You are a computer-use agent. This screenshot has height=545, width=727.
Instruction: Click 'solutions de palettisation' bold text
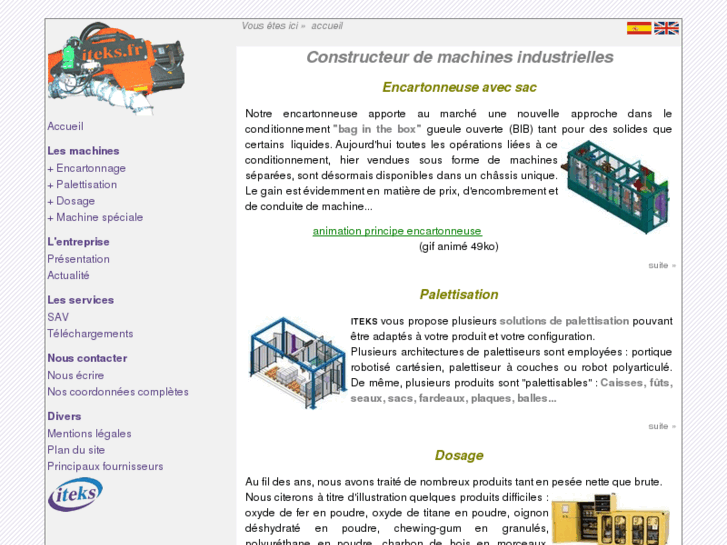tap(564, 321)
